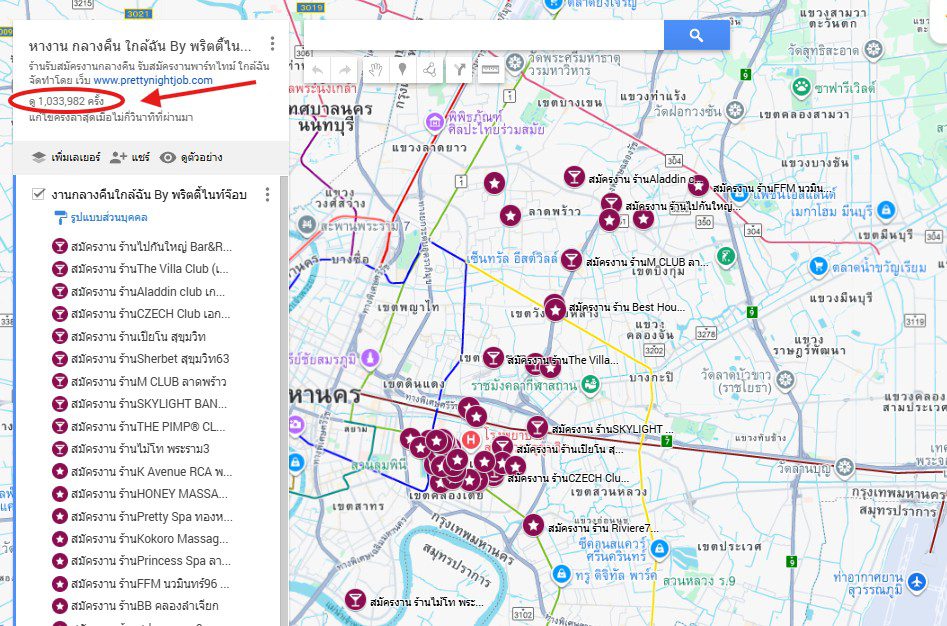Screen dimensions: 947x626
Task: Select the draw line tool
Action: pyautogui.click(x=430, y=70)
